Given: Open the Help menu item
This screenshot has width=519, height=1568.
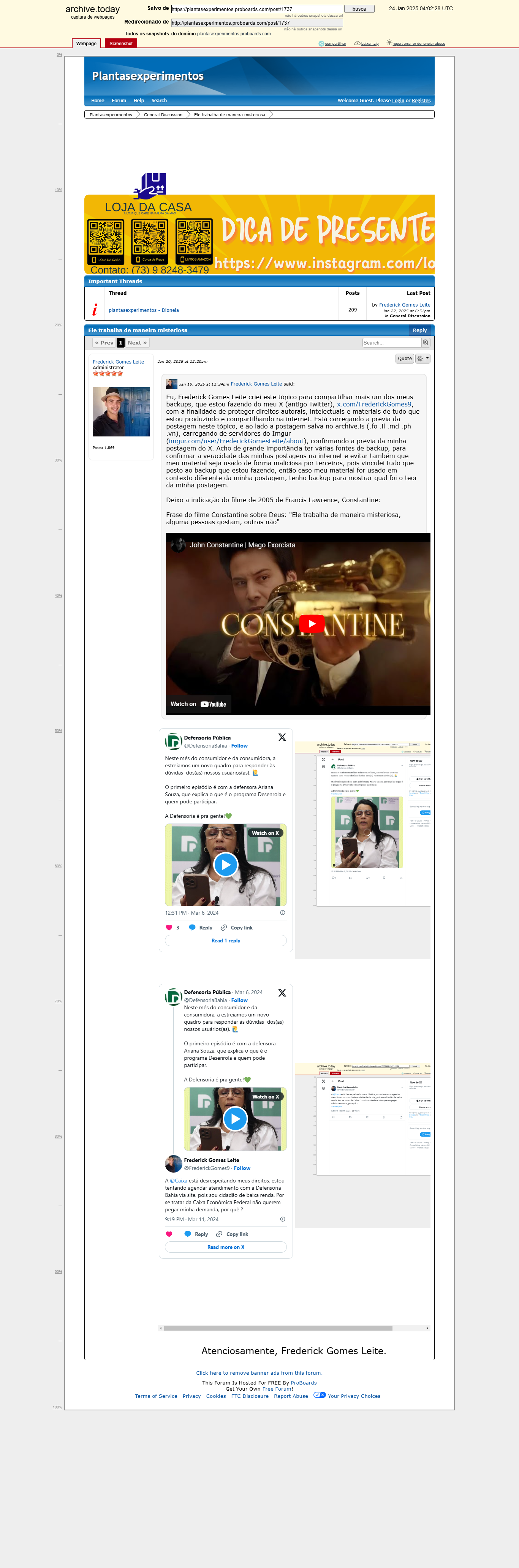Looking at the screenshot, I should (x=139, y=100).
